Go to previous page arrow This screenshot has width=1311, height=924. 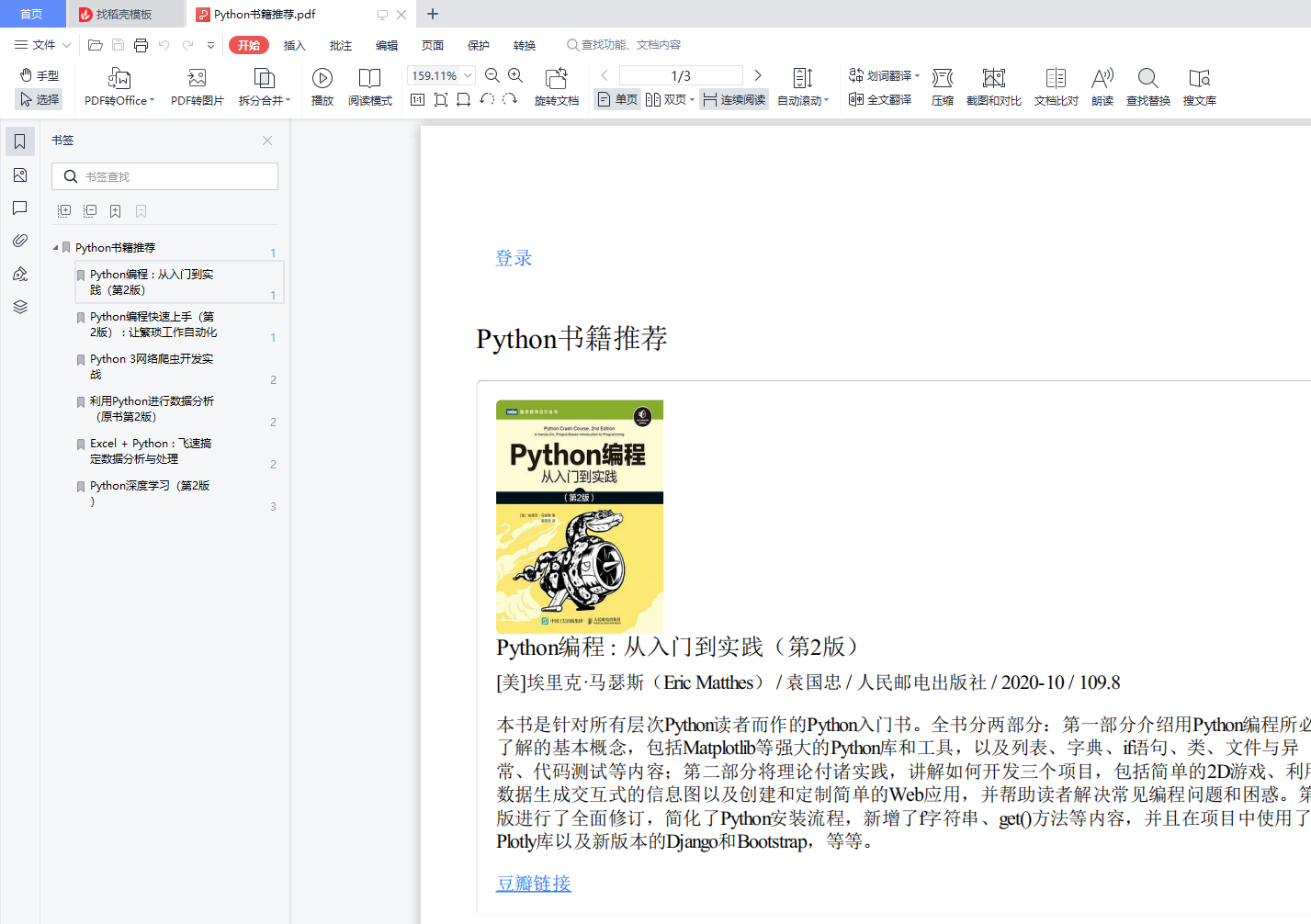coord(605,75)
